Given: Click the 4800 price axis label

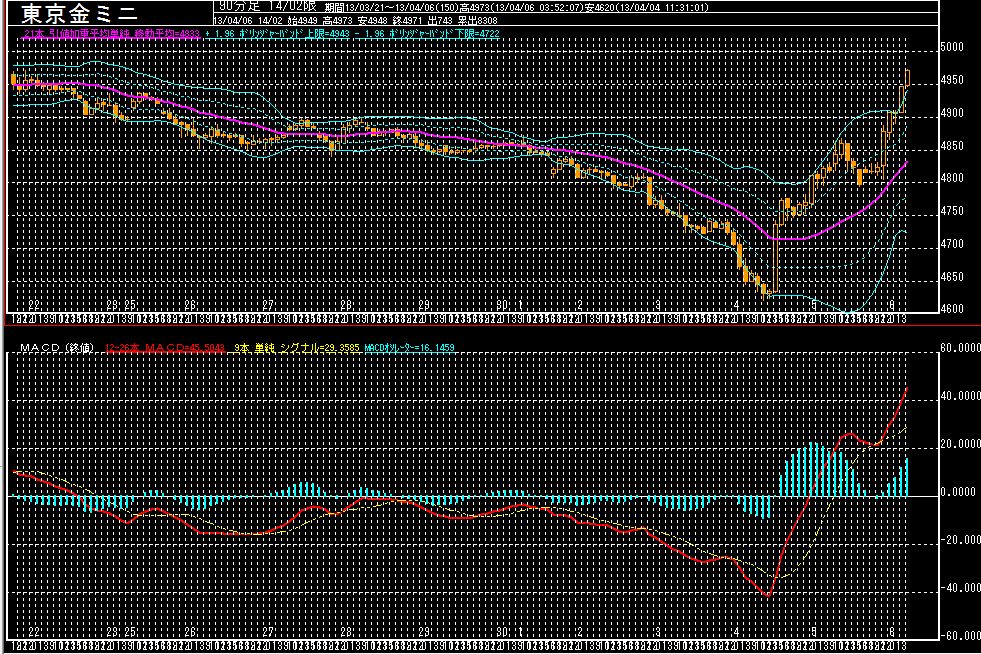Looking at the screenshot, I should coord(952,178).
